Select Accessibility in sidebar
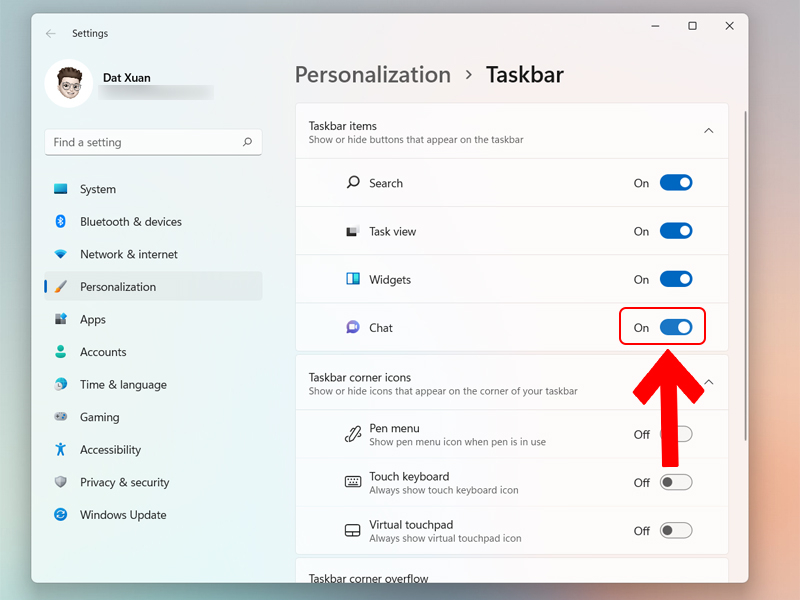 (153, 450)
